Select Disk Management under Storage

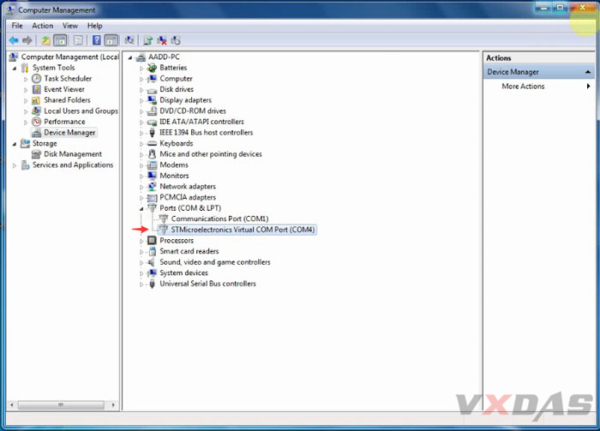pos(73,154)
